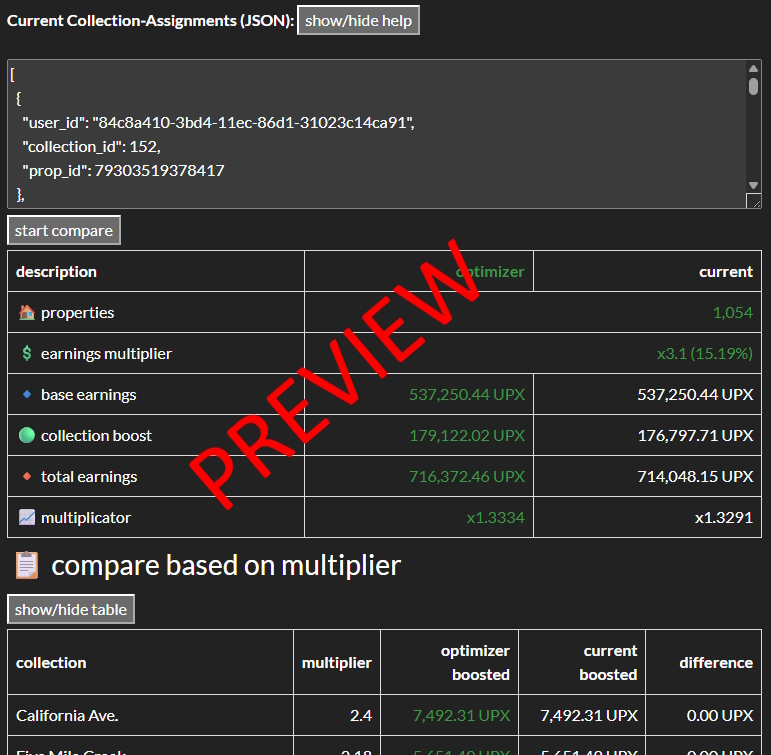Click the difference column header

tap(715, 663)
